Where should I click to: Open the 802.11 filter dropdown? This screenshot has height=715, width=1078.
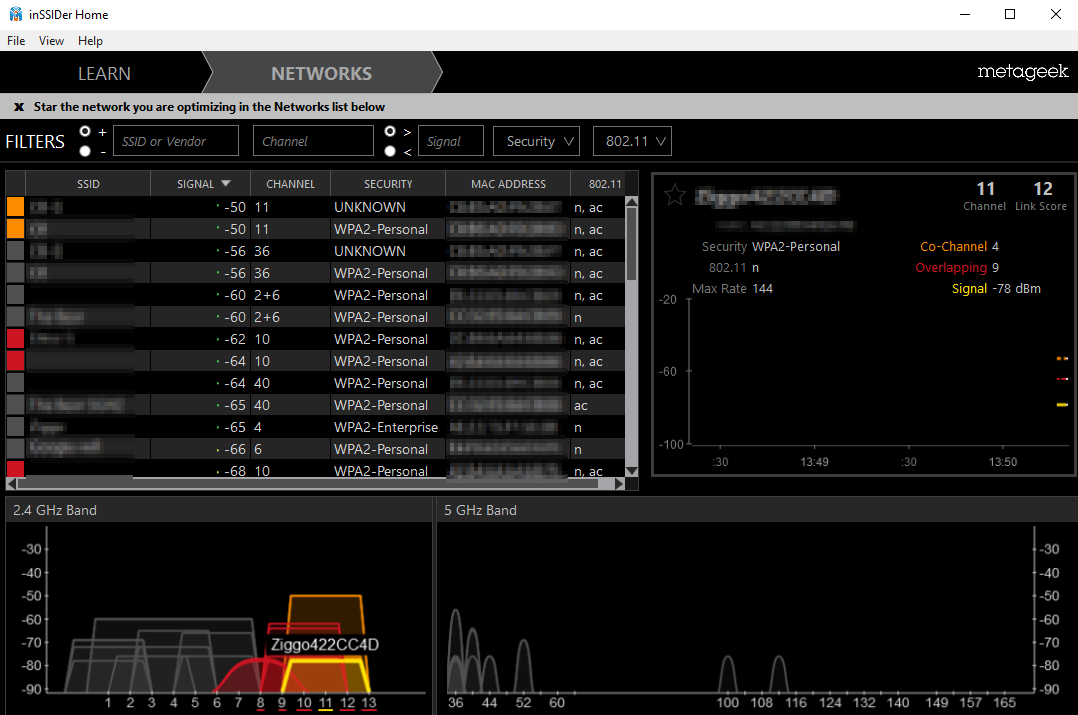pos(632,141)
